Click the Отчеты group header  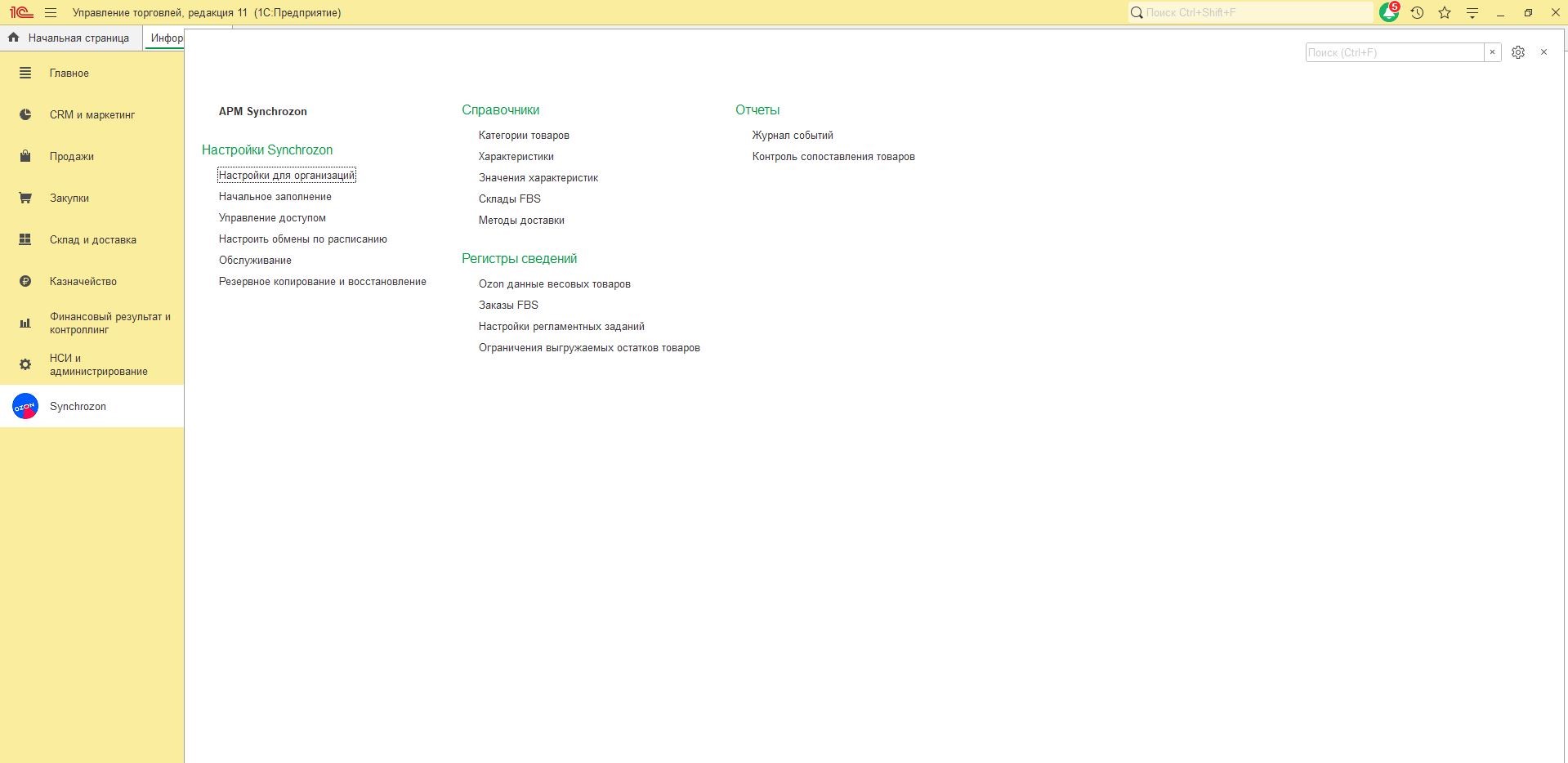[x=757, y=109]
